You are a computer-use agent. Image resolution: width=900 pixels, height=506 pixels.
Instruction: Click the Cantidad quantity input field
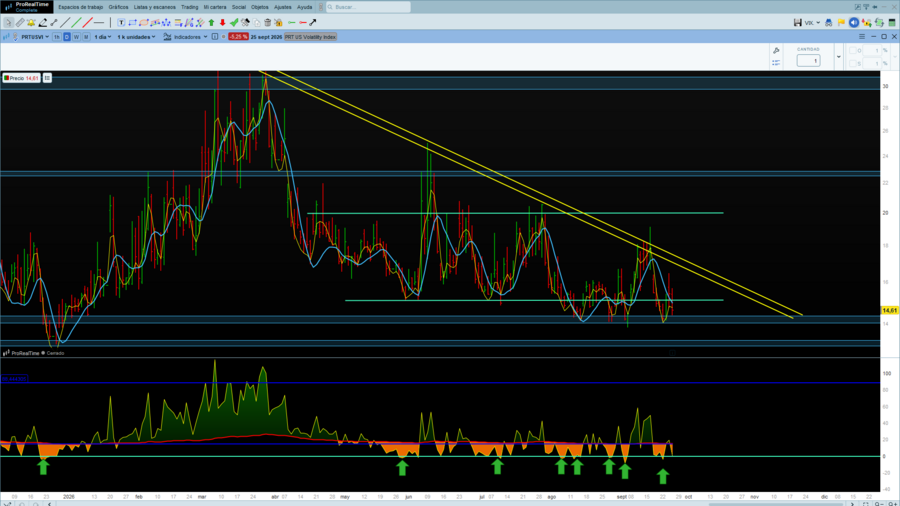(x=808, y=60)
